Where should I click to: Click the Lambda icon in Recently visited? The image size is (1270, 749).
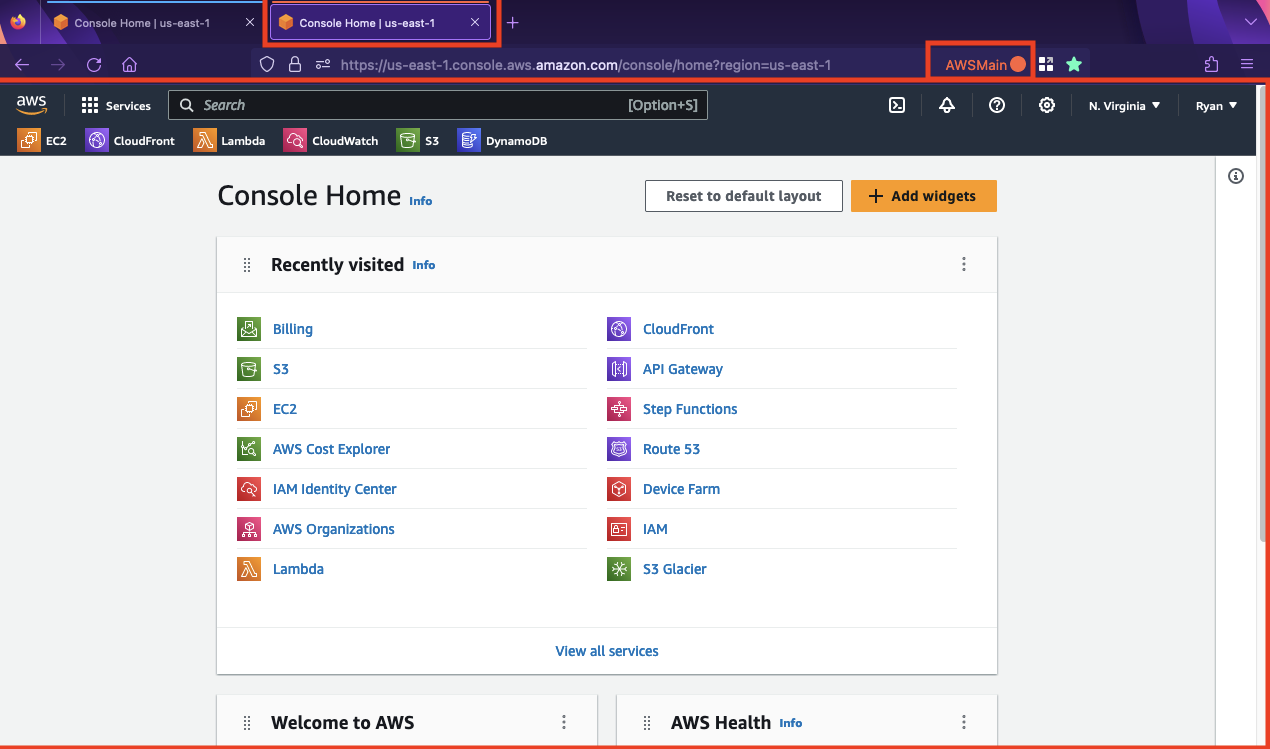pyautogui.click(x=249, y=569)
